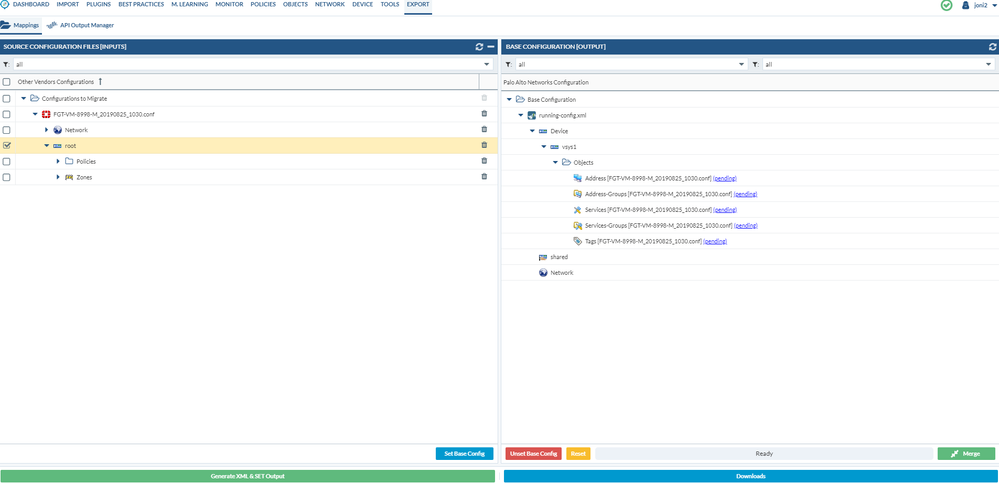Click the running-config.xml file icon
Viewport: 999px width, 483px height.
[x=532, y=115]
